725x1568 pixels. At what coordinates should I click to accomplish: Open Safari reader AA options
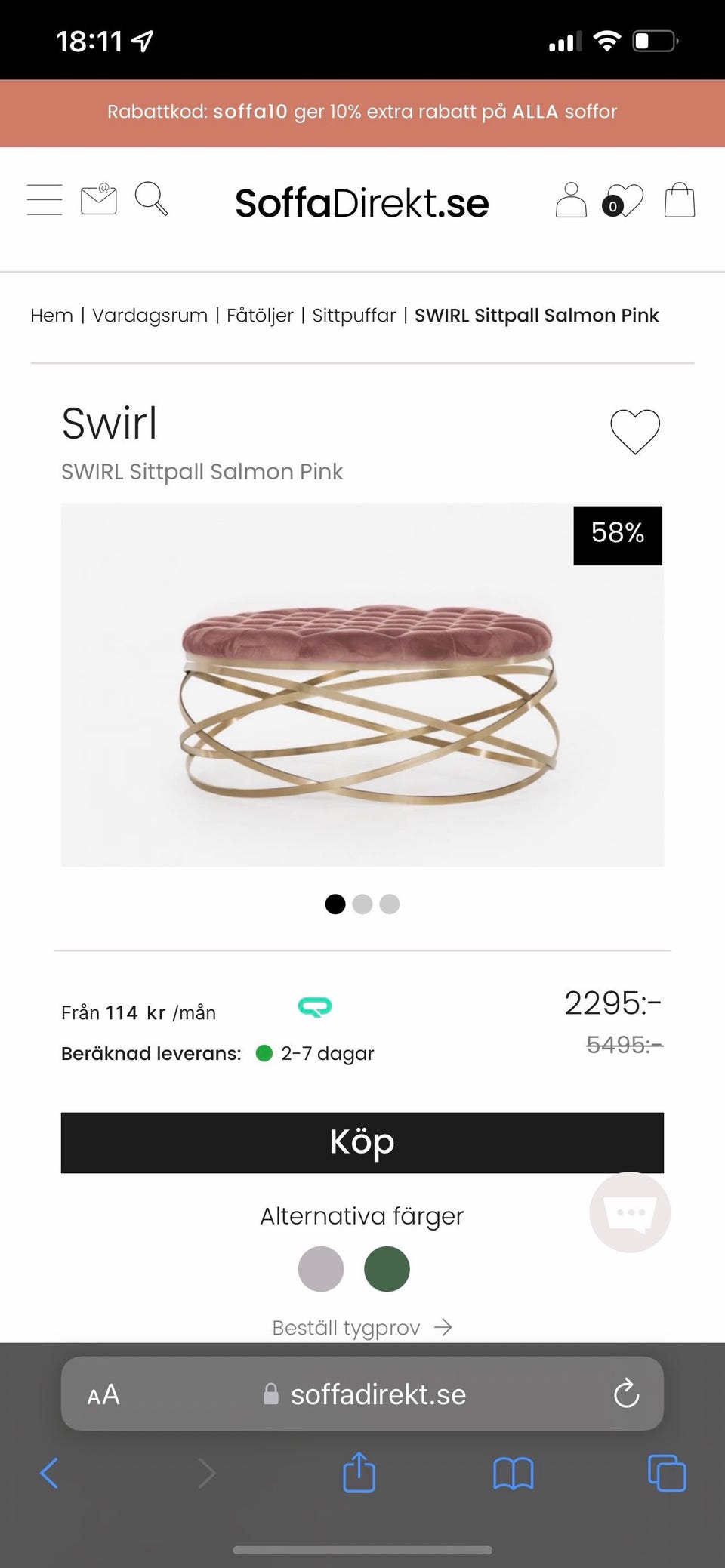pyautogui.click(x=103, y=1394)
